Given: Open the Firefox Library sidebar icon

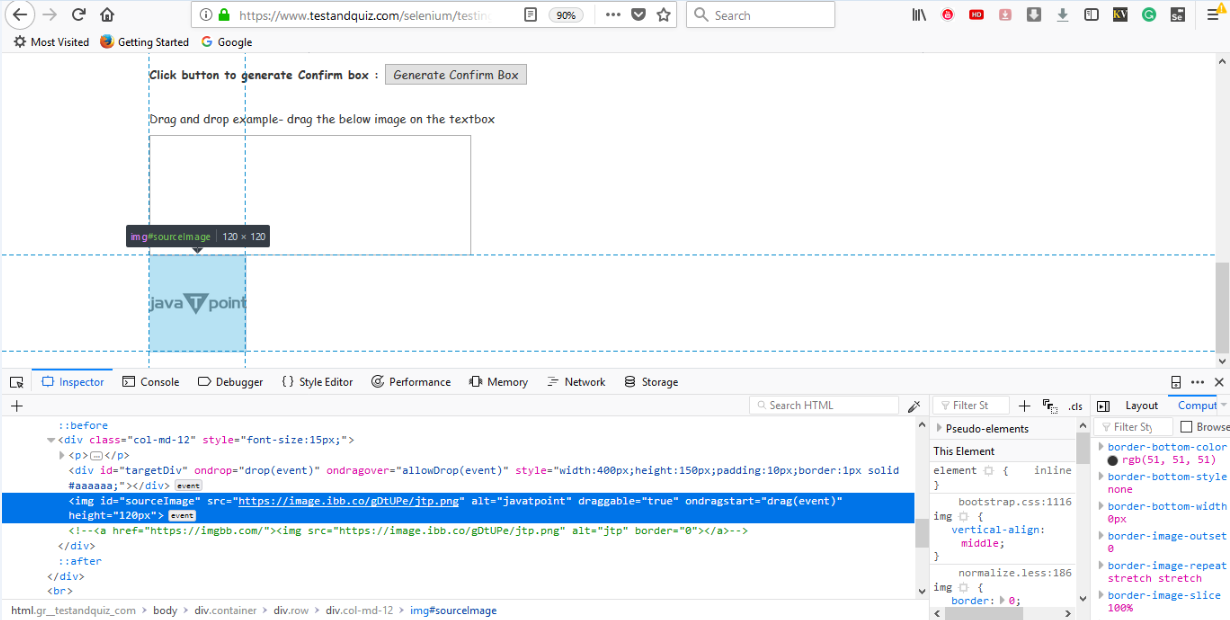Looking at the screenshot, I should tap(918, 15).
